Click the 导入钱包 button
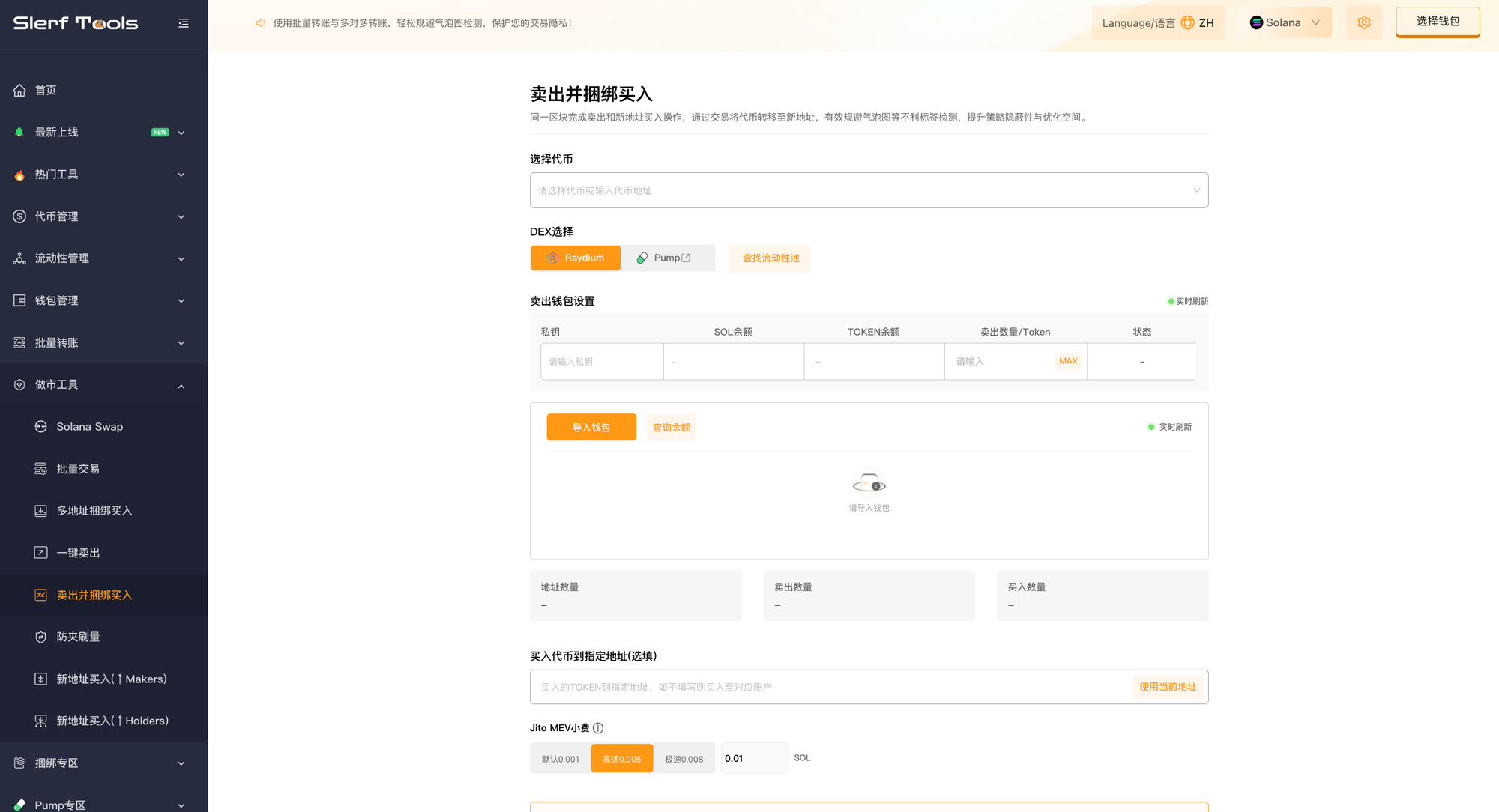Image resolution: width=1499 pixels, height=812 pixels. tap(591, 428)
